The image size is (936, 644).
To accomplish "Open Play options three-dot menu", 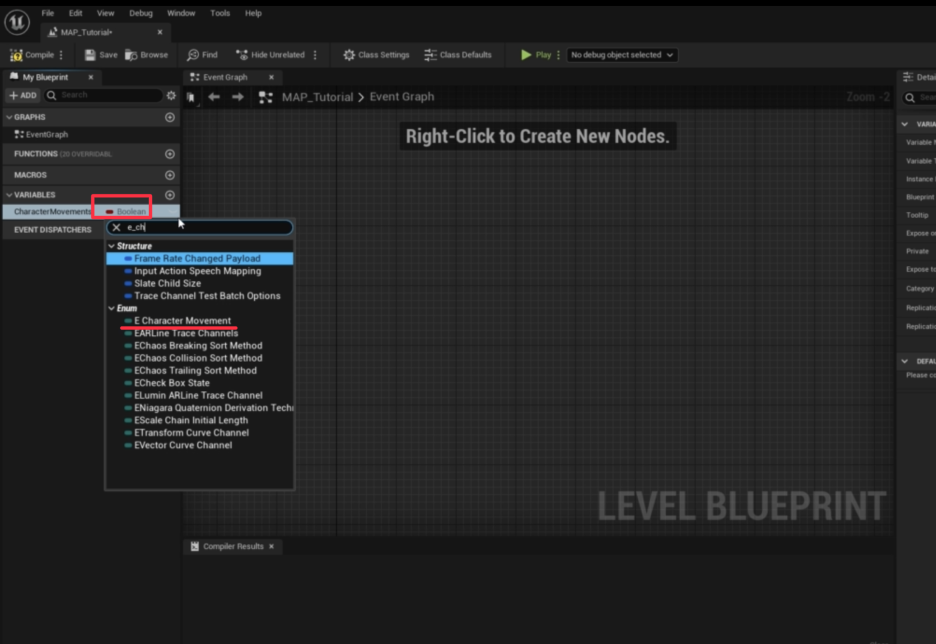I will [559, 55].
